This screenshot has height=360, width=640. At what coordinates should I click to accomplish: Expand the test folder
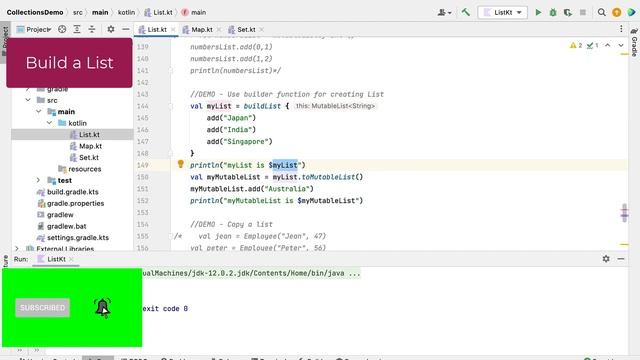point(39,180)
